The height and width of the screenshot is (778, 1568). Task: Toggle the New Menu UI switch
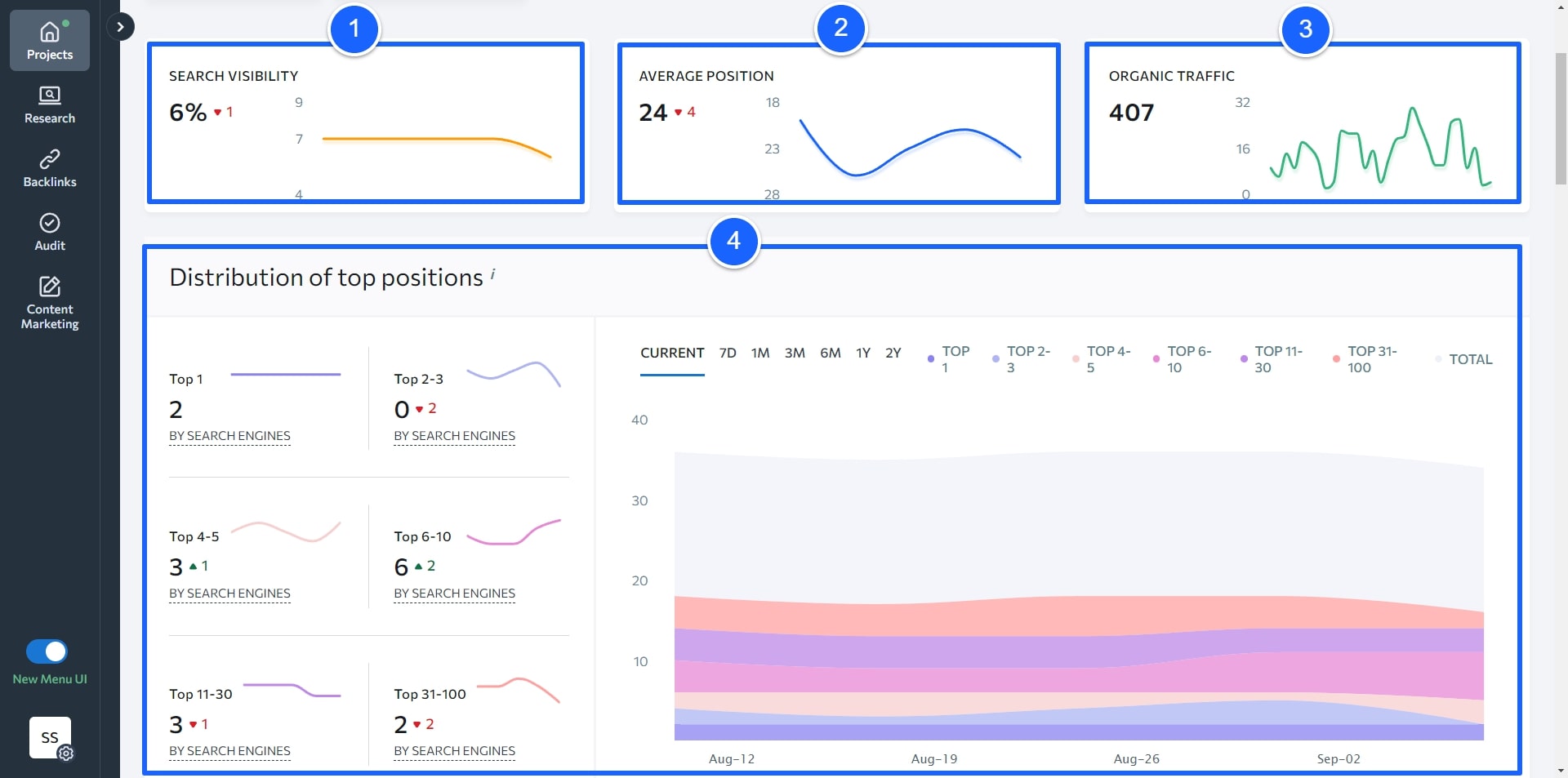[47, 651]
